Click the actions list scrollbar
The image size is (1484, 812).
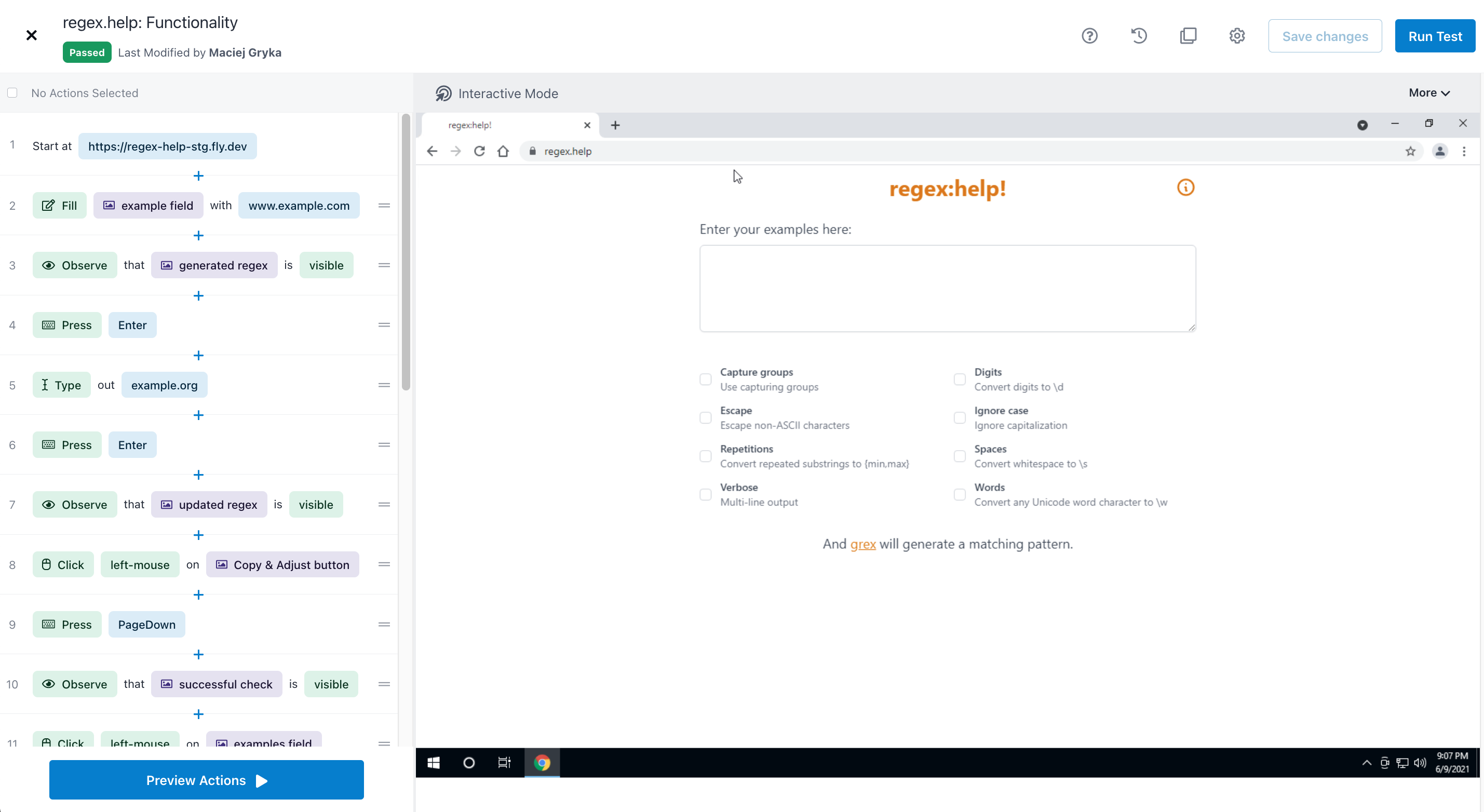click(406, 253)
